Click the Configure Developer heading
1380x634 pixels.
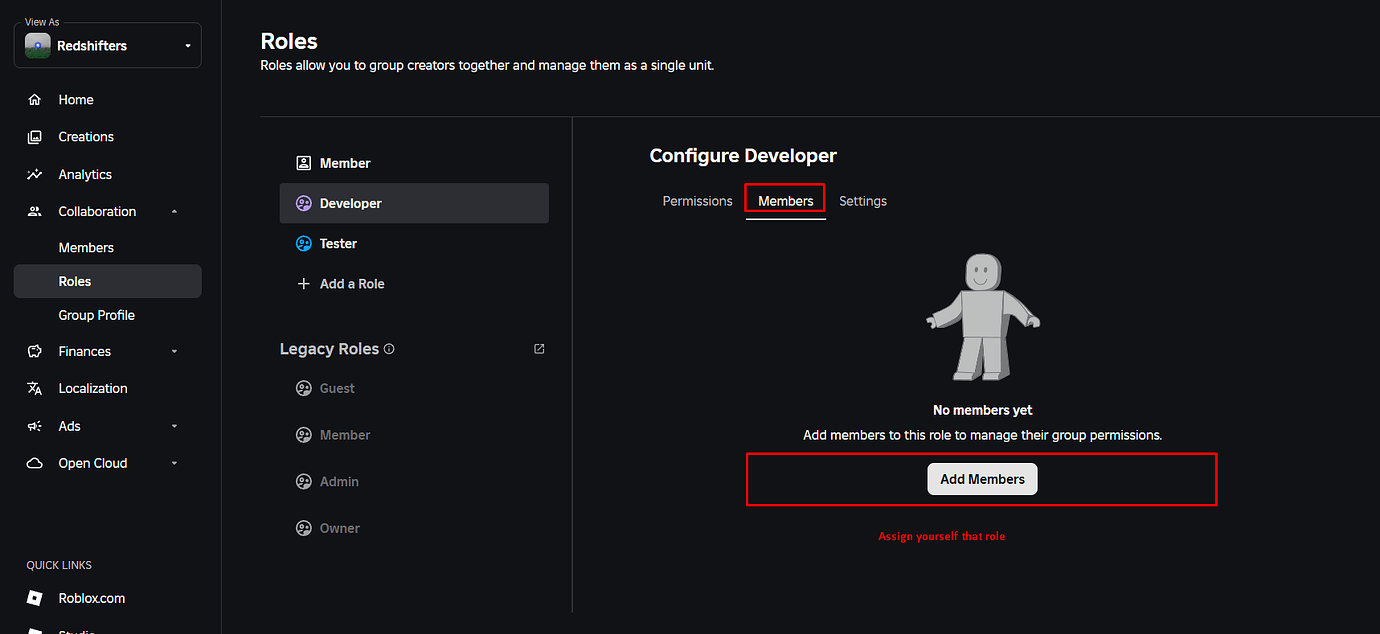click(743, 156)
